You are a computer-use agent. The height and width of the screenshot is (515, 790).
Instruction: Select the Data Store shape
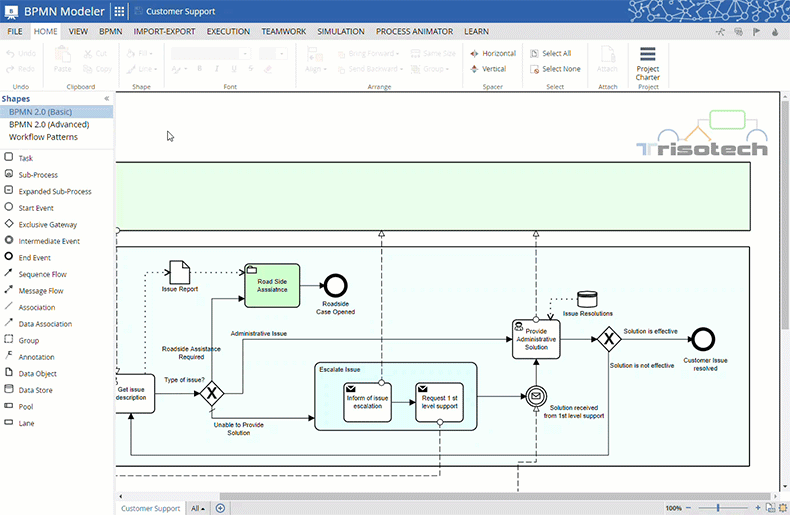[x=35, y=391]
